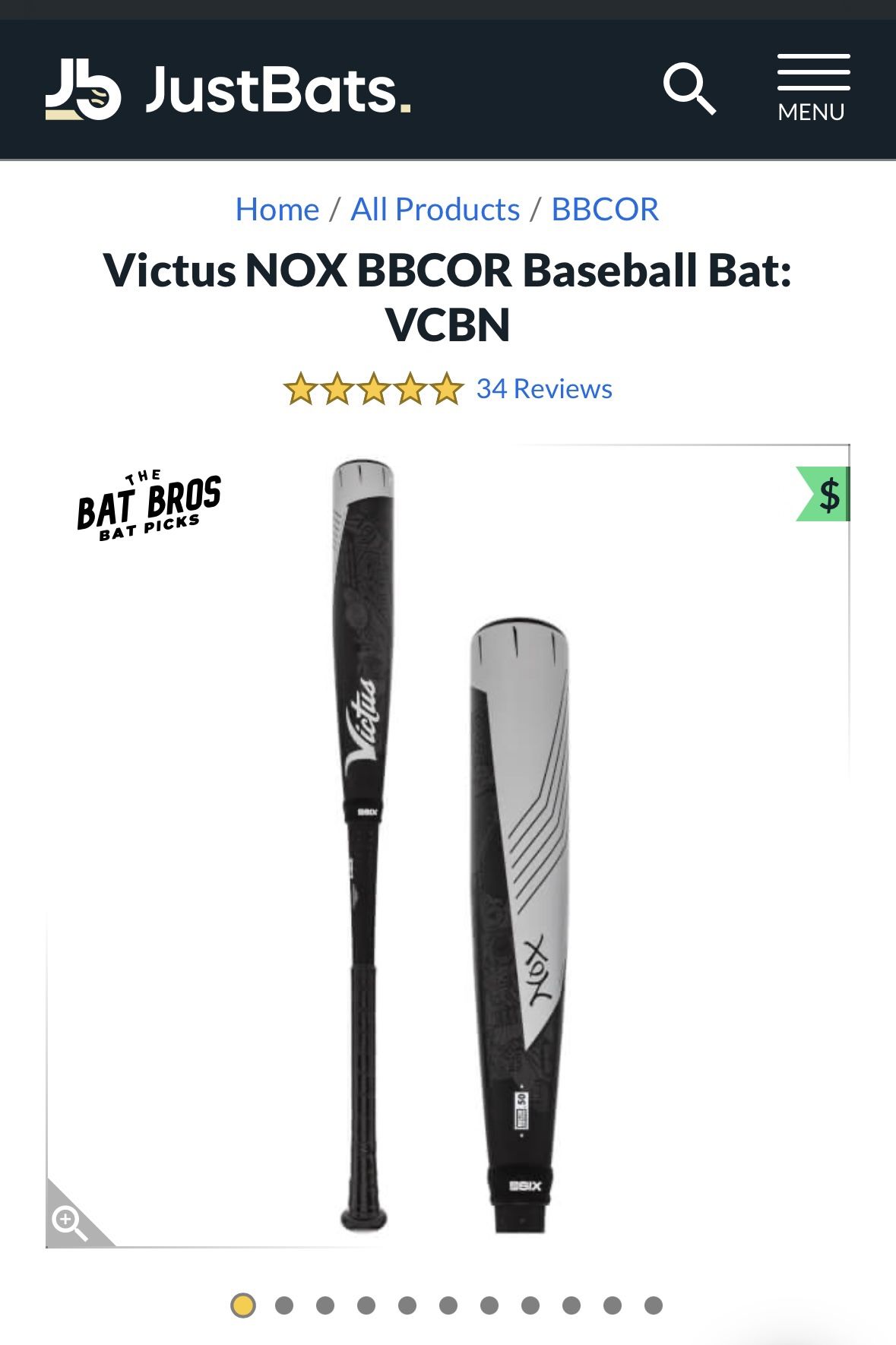This screenshot has width=896, height=1345.
Task: Click the NOX barrel close-up image
Action: tap(520, 926)
